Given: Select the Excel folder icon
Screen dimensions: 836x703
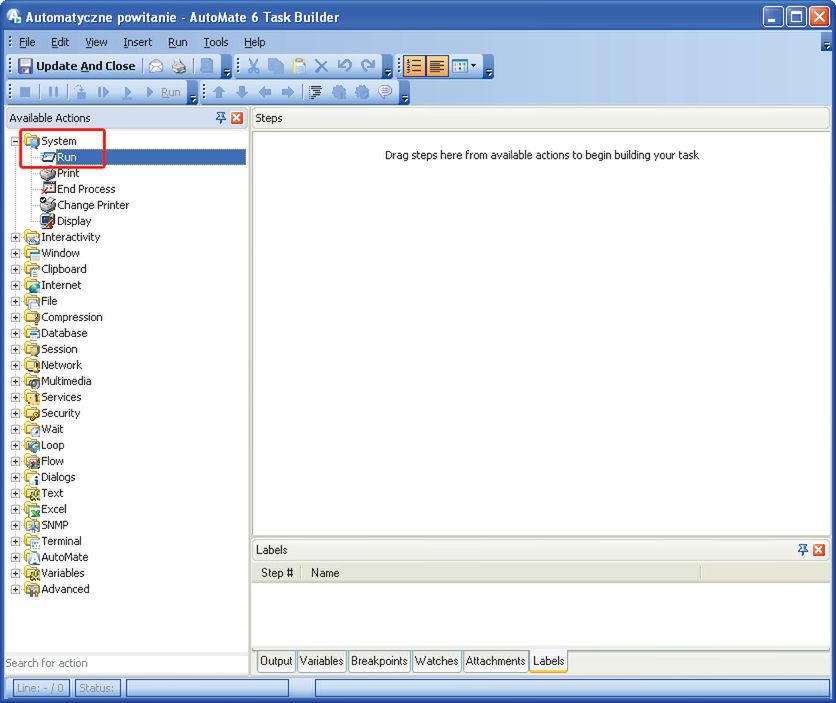Looking at the screenshot, I should pos(32,510).
